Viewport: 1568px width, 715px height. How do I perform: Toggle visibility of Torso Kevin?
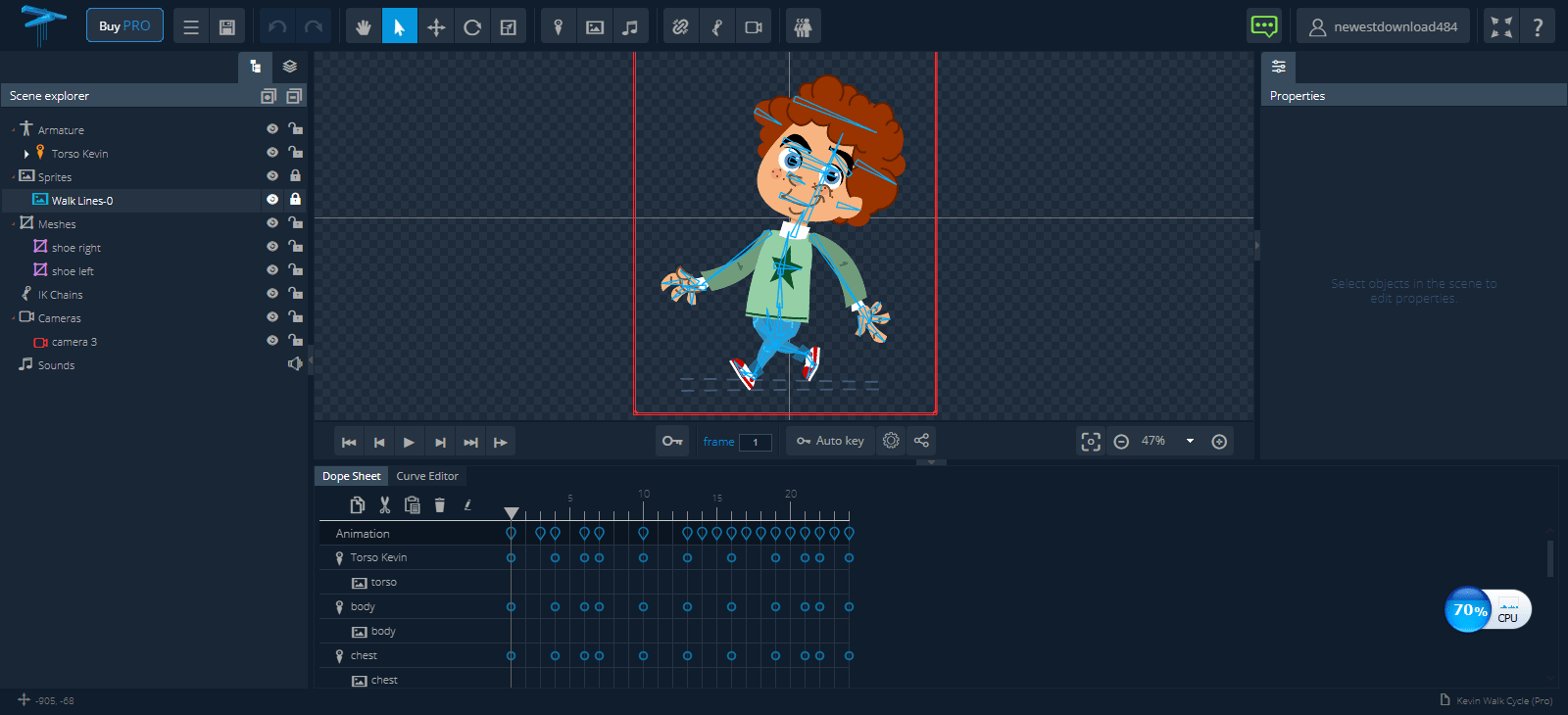click(272, 152)
